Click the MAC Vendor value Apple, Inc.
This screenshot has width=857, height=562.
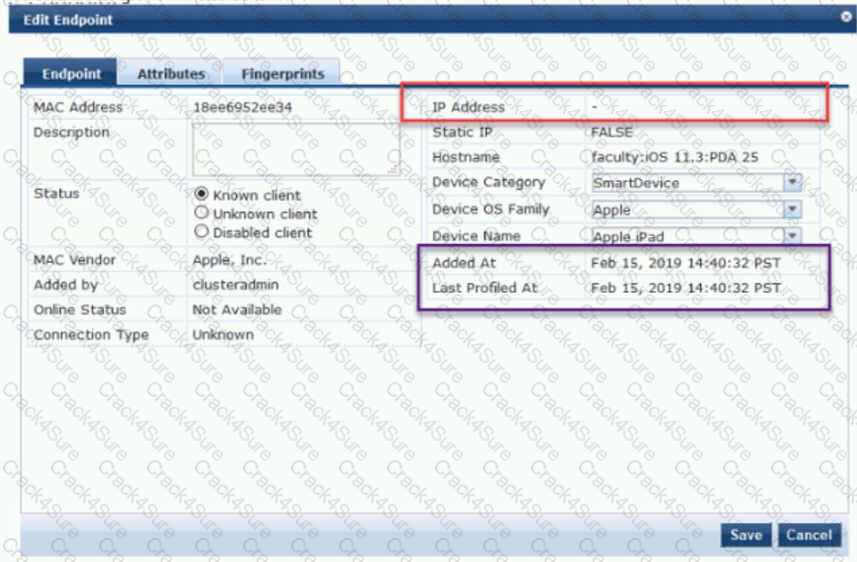click(229, 260)
